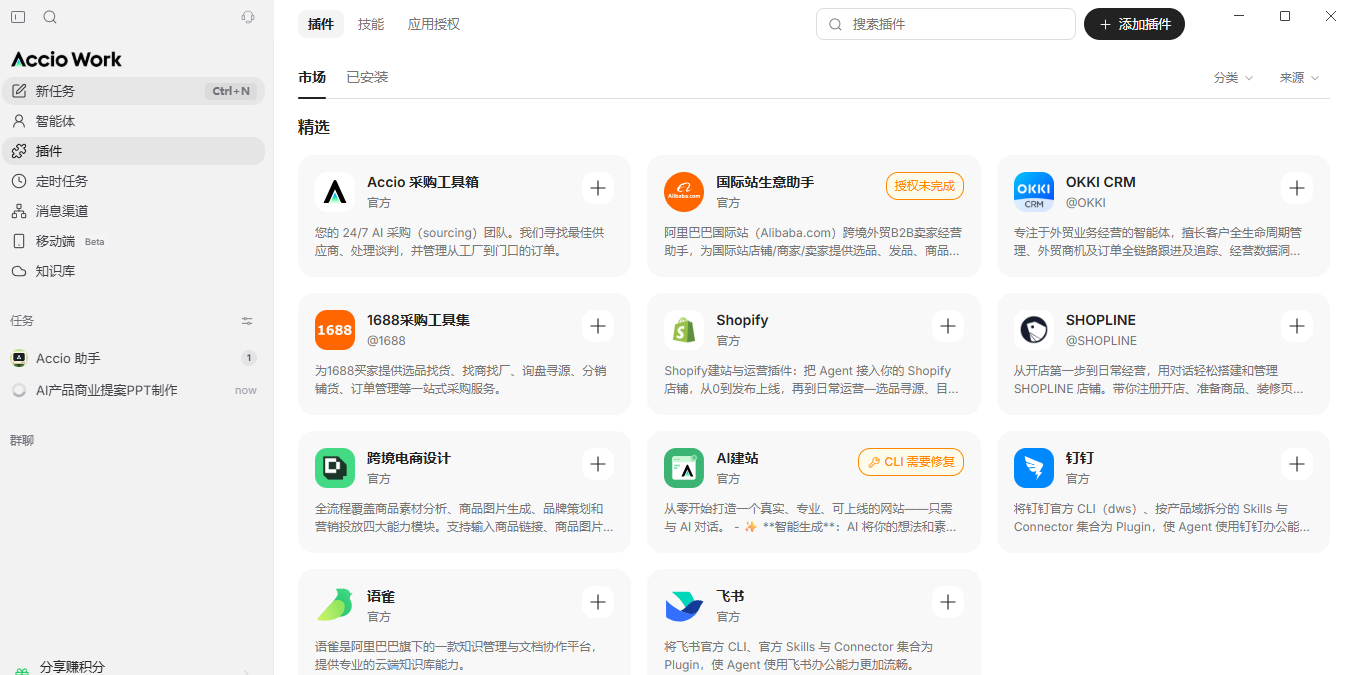Click the 授权未完成 badge on 国际站生意助手
This screenshot has width=1350, height=675.
click(x=924, y=186)
